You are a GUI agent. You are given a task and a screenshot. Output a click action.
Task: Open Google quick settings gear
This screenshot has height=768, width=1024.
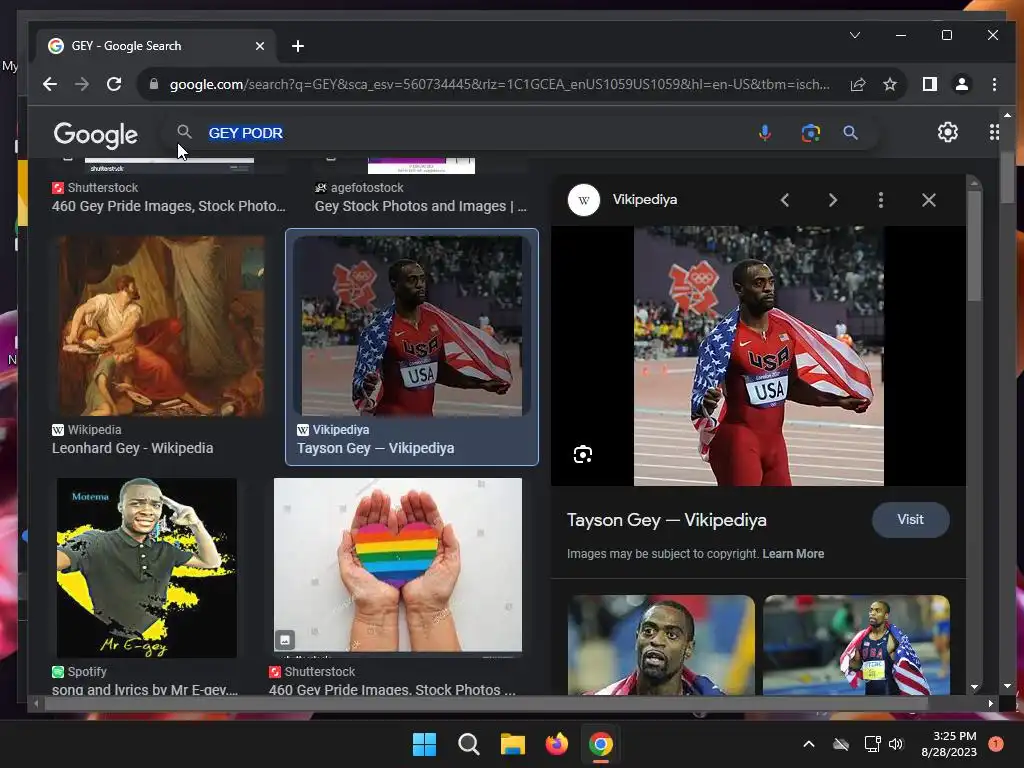(x=948, y=133)
